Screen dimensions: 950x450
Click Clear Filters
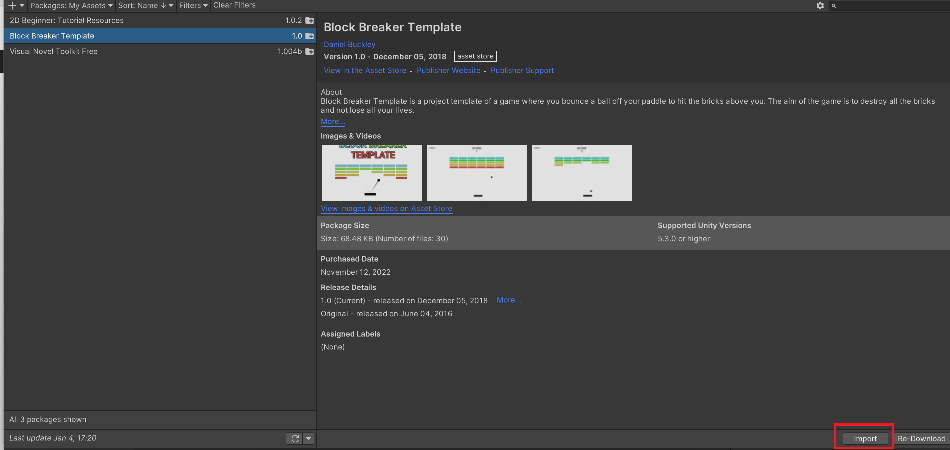(234, 5)
